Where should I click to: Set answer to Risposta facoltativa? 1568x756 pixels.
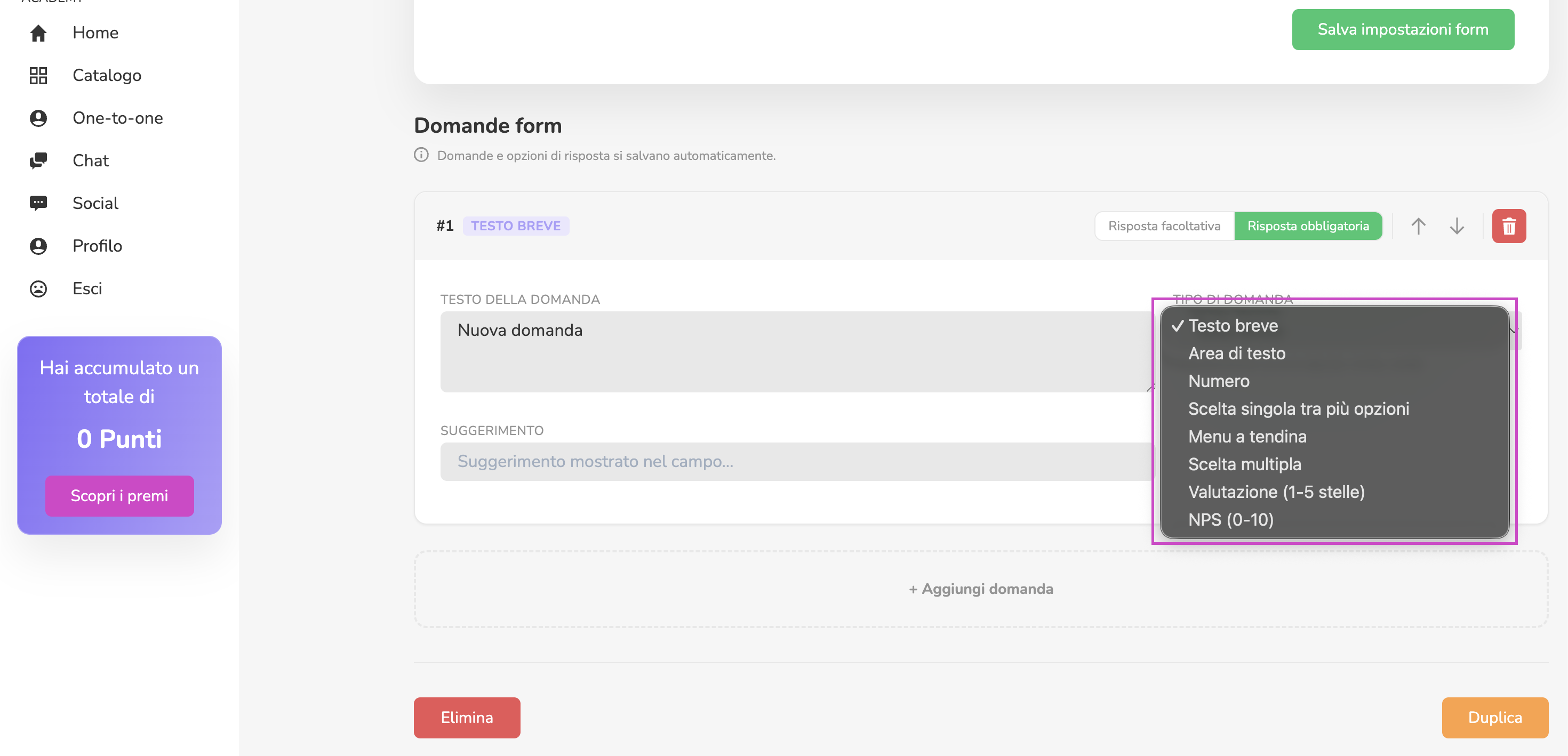(1164, 227)
